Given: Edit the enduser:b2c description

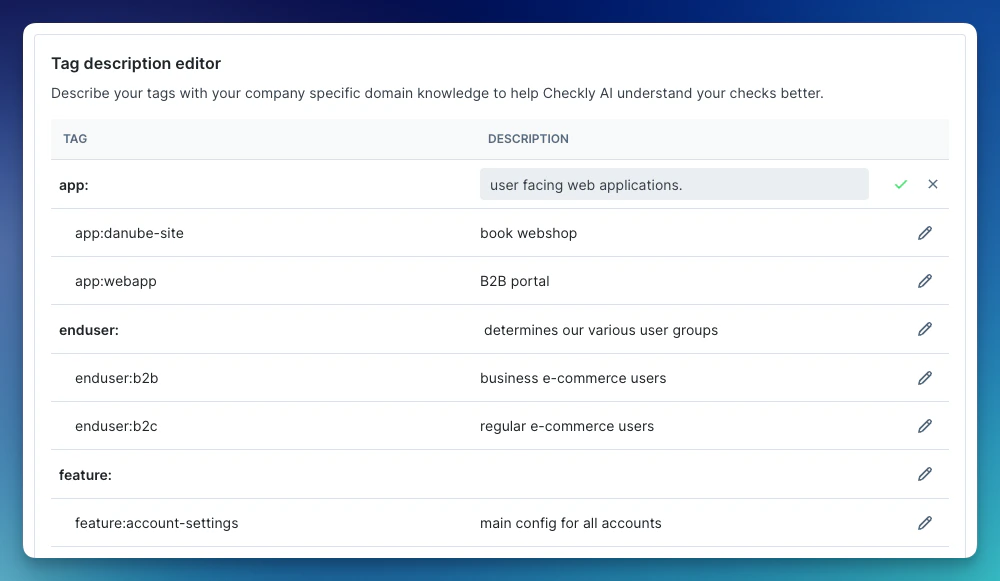Looking at the screenshot, I should (x=925, y=426).
